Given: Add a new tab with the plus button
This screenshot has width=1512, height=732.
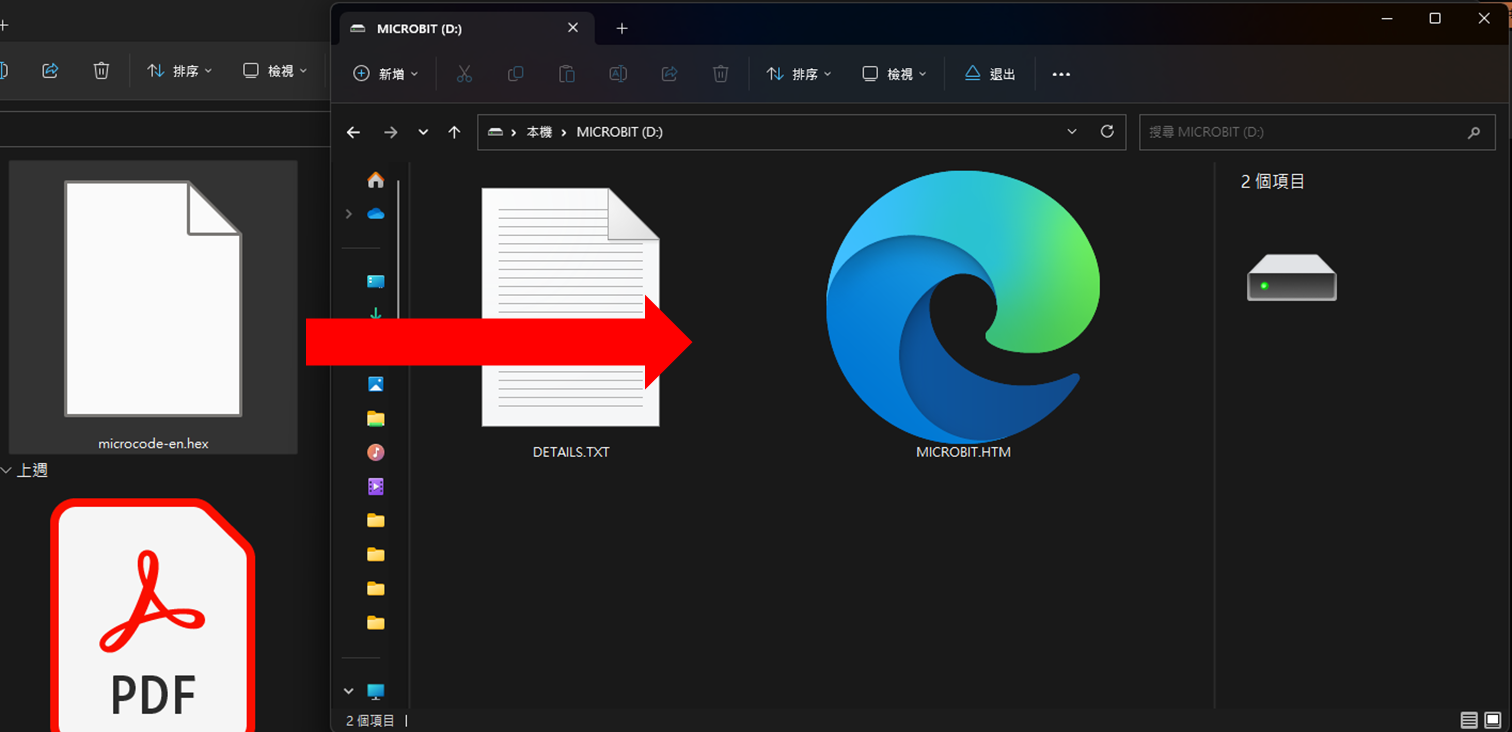Looking at the screenshot, I should click(622, 28).
